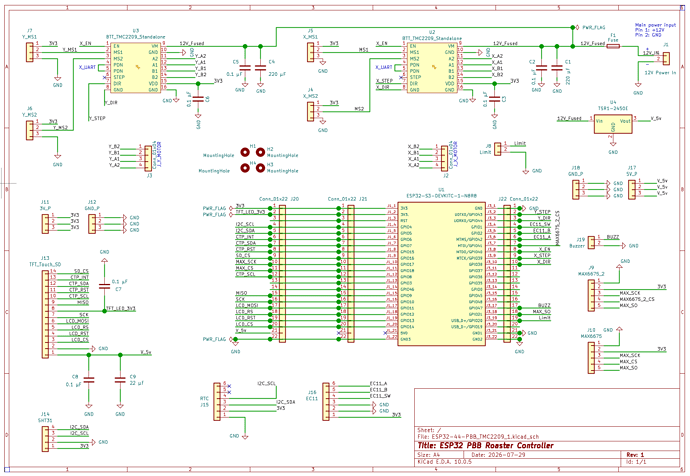Screen dimensions: 690x476
Task: Select the U3 BTT_TMC2209_Standalone driver symbol
Action: click(x=136, y=67)
